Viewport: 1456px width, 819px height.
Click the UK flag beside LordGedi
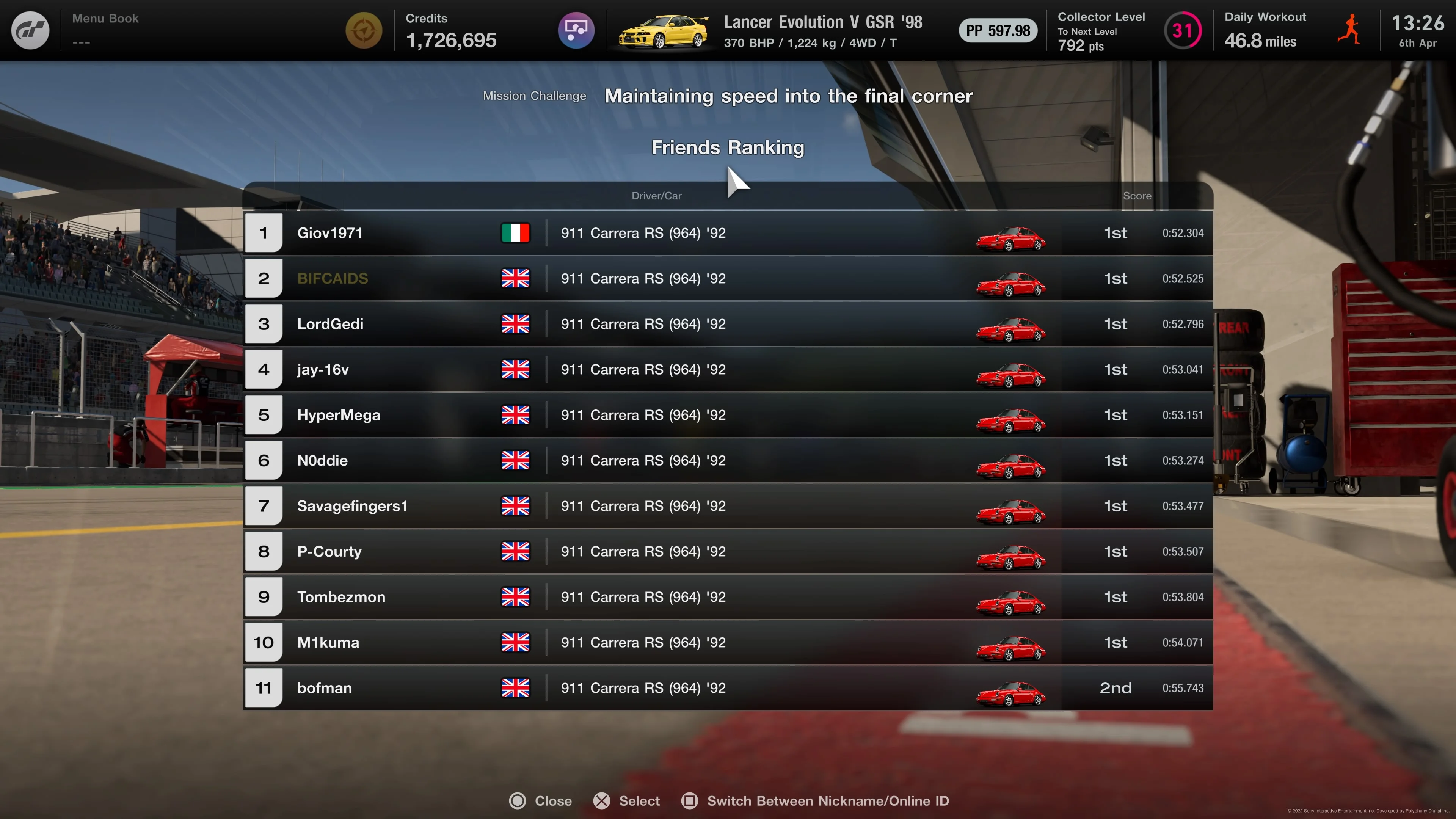516,324
